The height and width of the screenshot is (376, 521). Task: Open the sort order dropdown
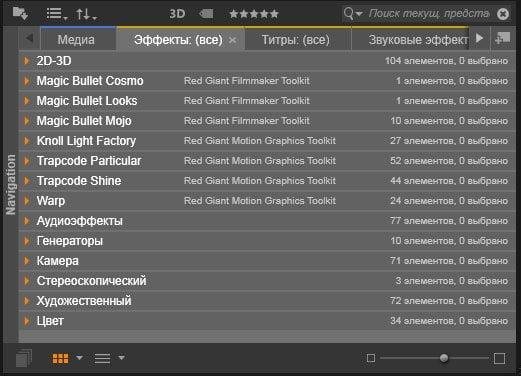86,14
